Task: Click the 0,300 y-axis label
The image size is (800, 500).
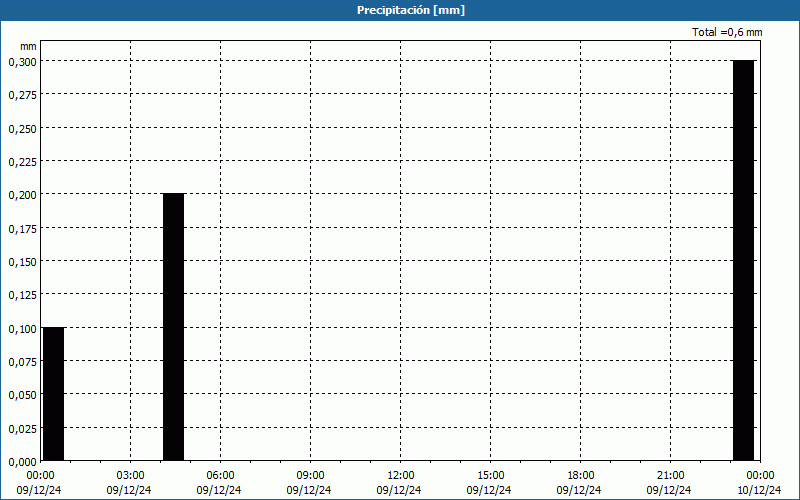Action: coord(22,62)
